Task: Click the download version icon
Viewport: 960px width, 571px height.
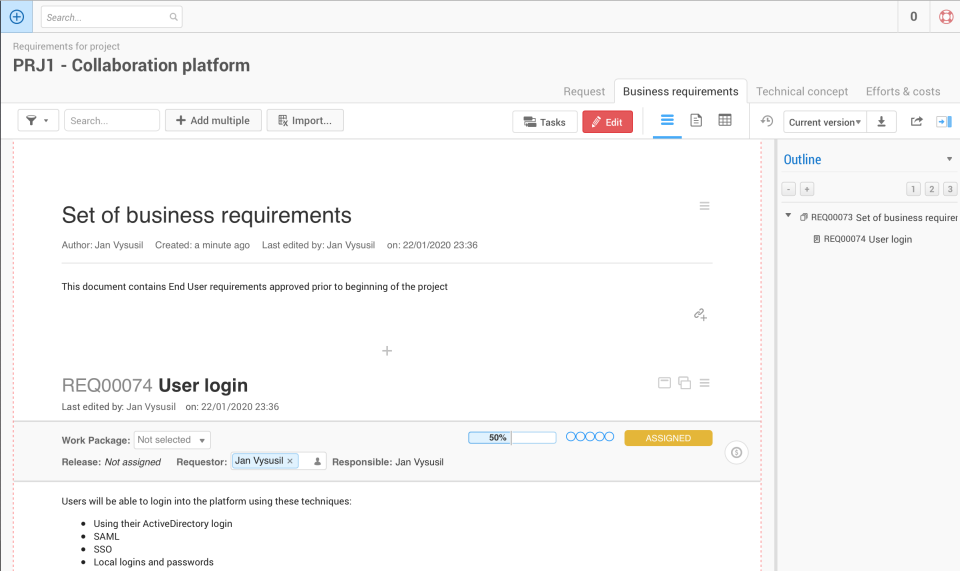Action: point(882,122)
